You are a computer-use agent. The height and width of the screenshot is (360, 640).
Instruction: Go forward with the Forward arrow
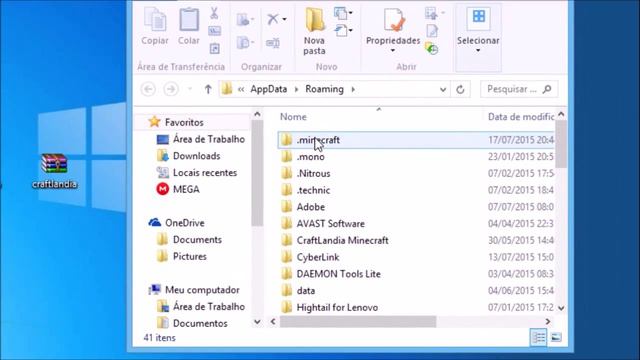(x=171, y=89)
